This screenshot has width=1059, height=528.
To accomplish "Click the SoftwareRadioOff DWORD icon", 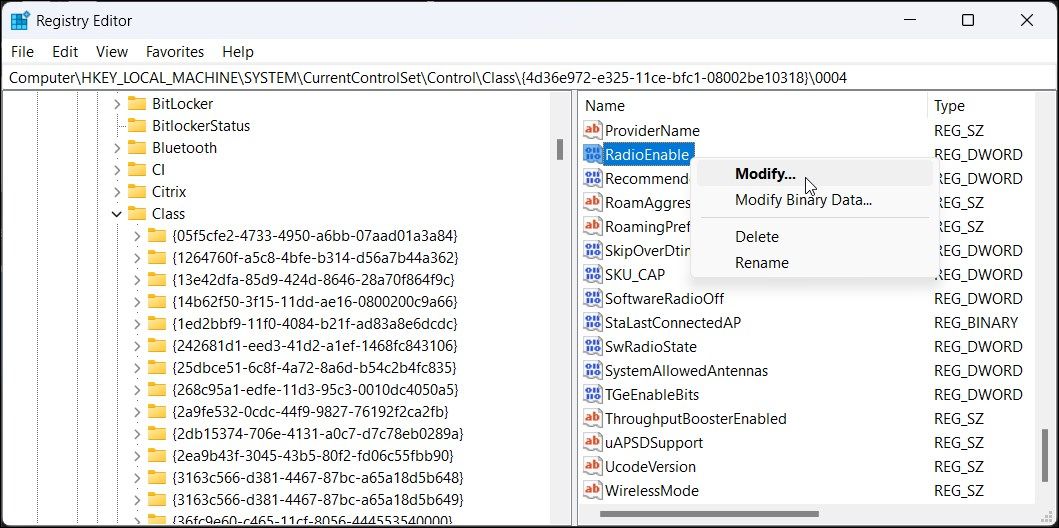I will [592, 298].
